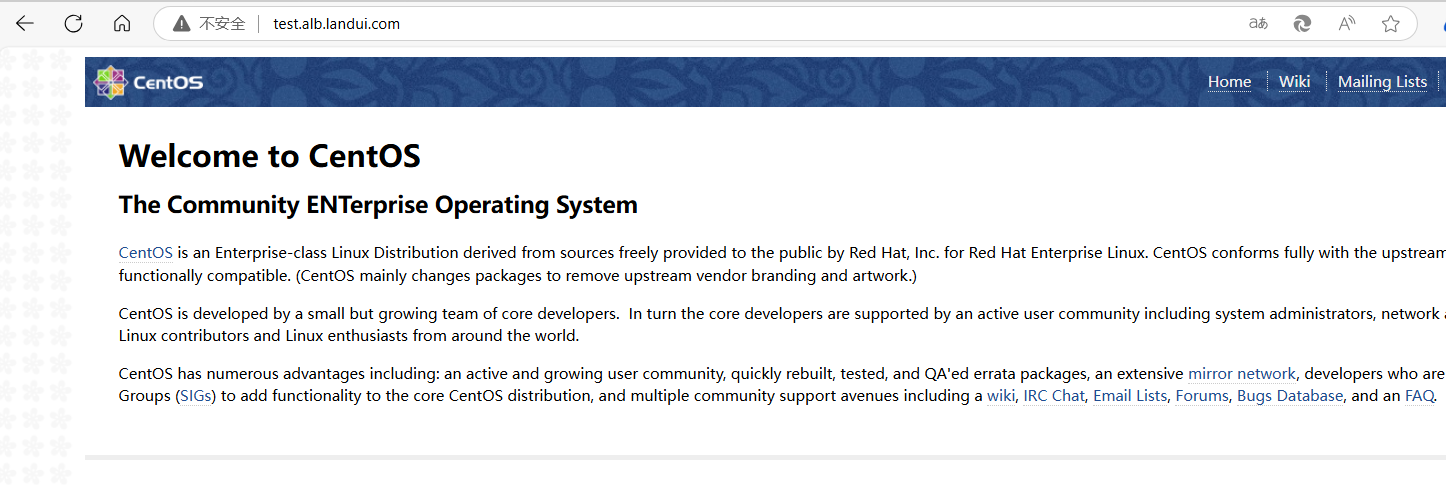The image size is (1446, 485).
Task: Open the IRC Chat link
Action: point(1053,396)
